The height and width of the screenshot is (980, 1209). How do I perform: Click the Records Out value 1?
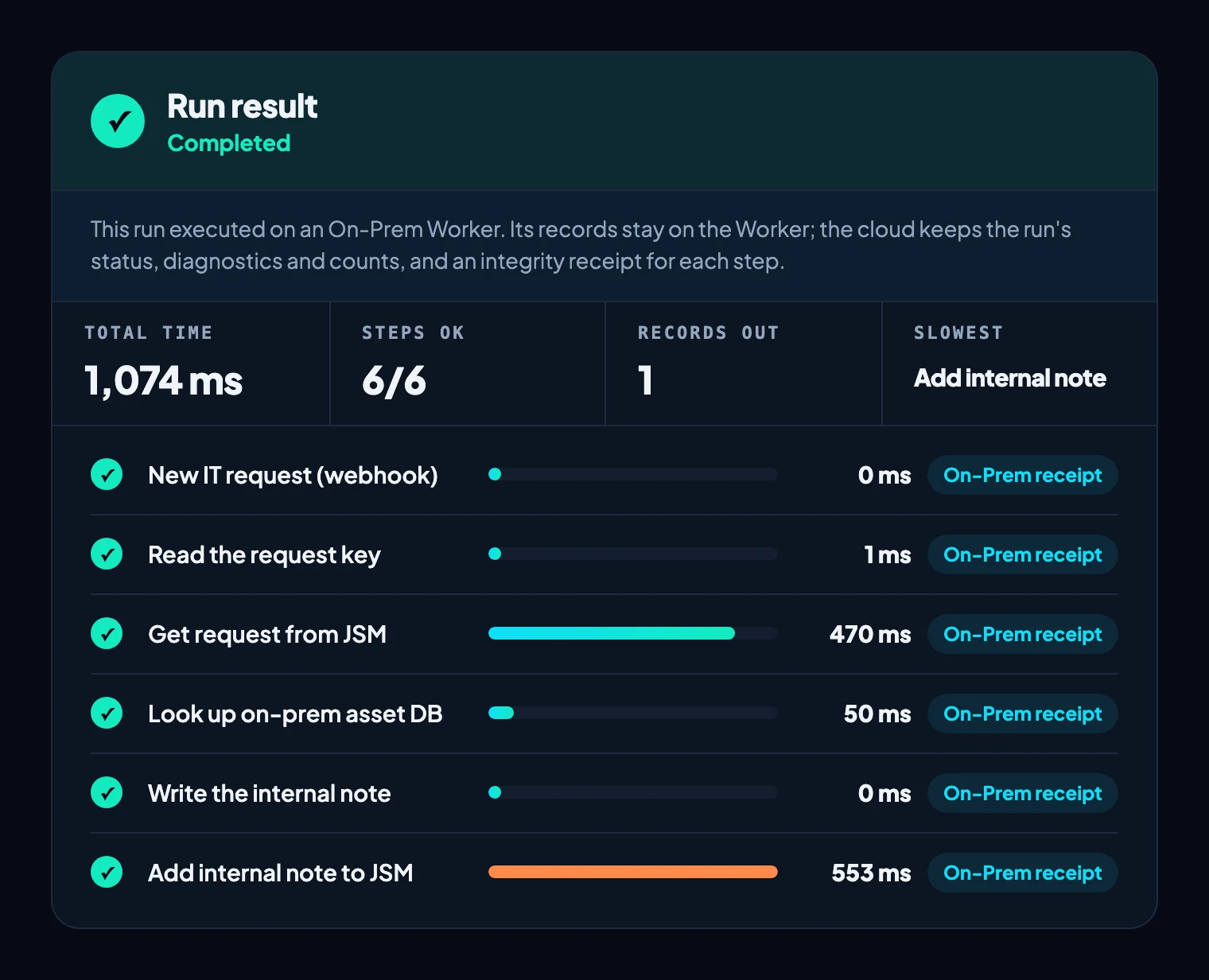tap(645, 380)
